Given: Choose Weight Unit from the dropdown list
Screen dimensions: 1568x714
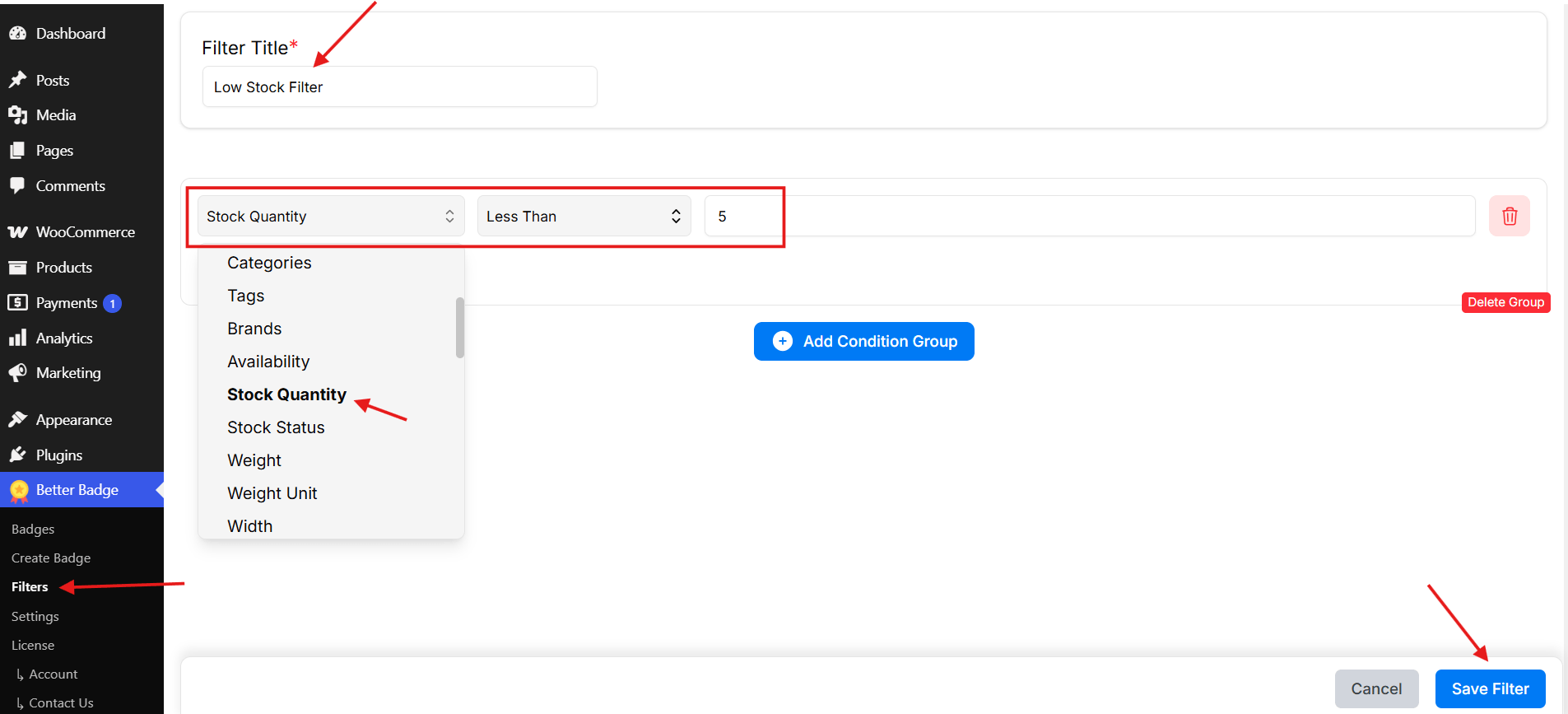Looking at the screenshot, I should 272,493.
